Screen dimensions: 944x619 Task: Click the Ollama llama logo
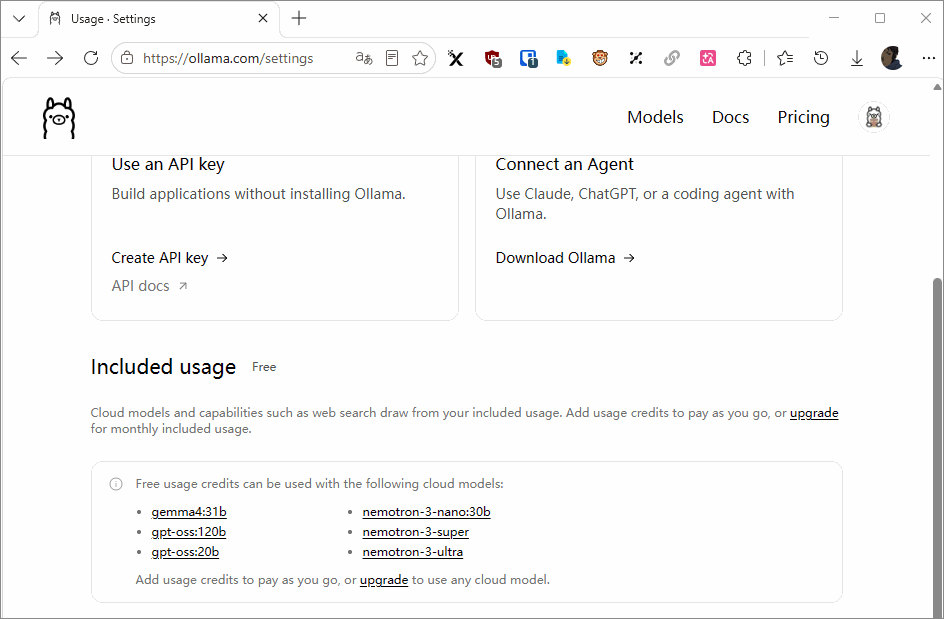[59, 117]
